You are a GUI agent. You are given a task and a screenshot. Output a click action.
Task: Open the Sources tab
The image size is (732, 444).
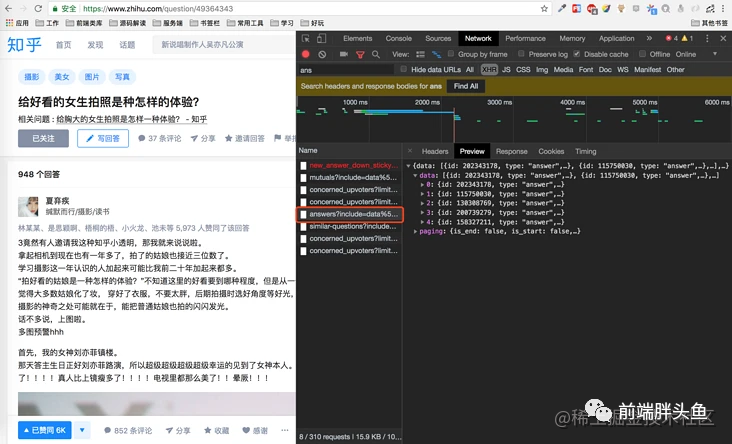(x=438, y=38)
